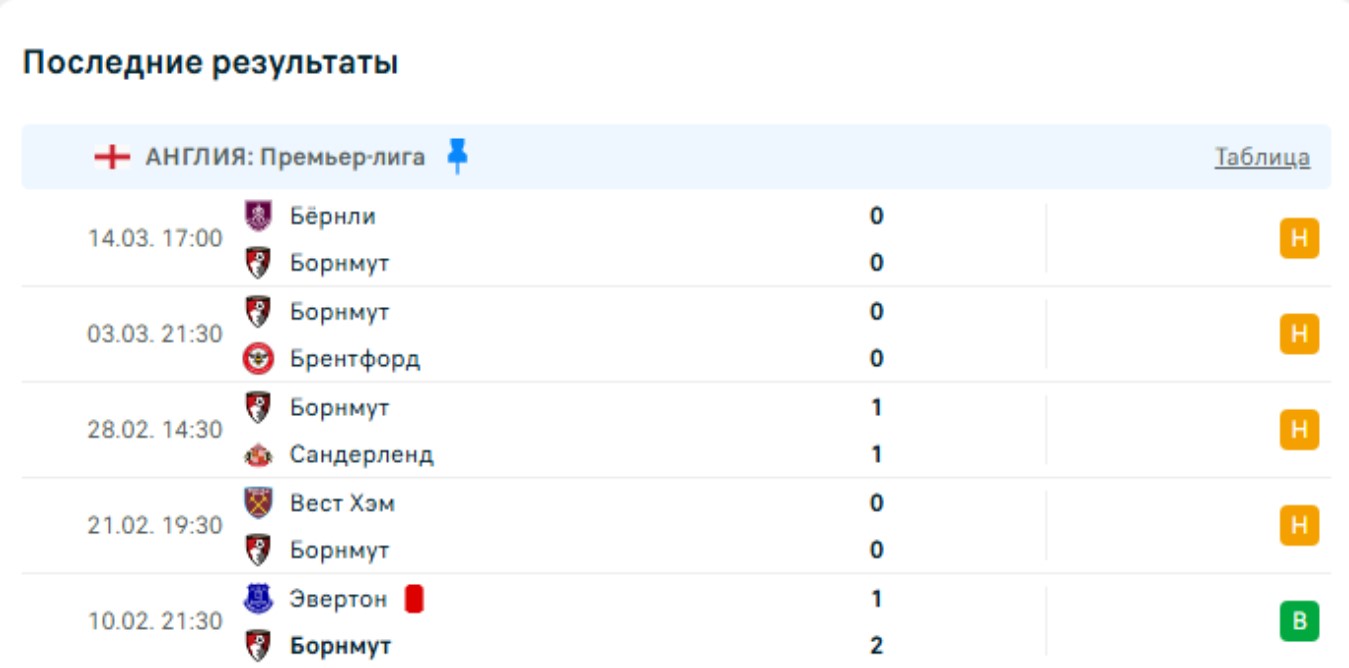Click the Н badge for the Бёрнли match

tap(1299, 239)
